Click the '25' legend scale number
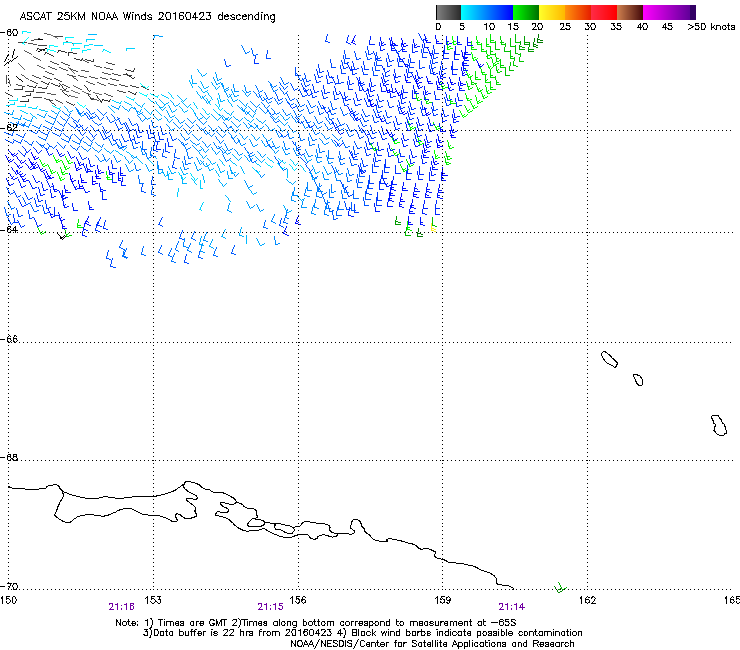The width and height of the screenshot is (740, 650). (565, 27)
